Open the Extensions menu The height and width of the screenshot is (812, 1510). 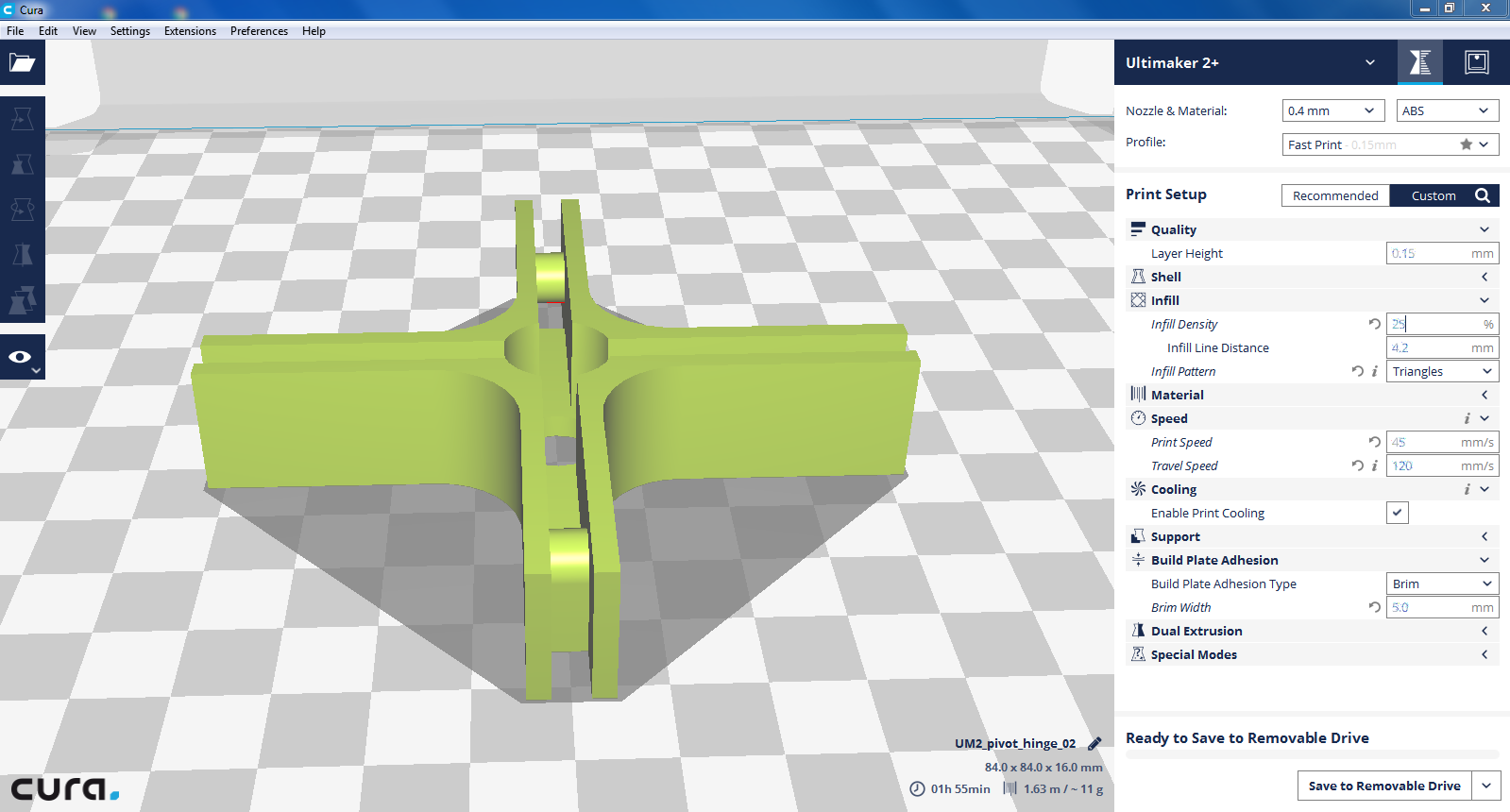pos(190,31)
